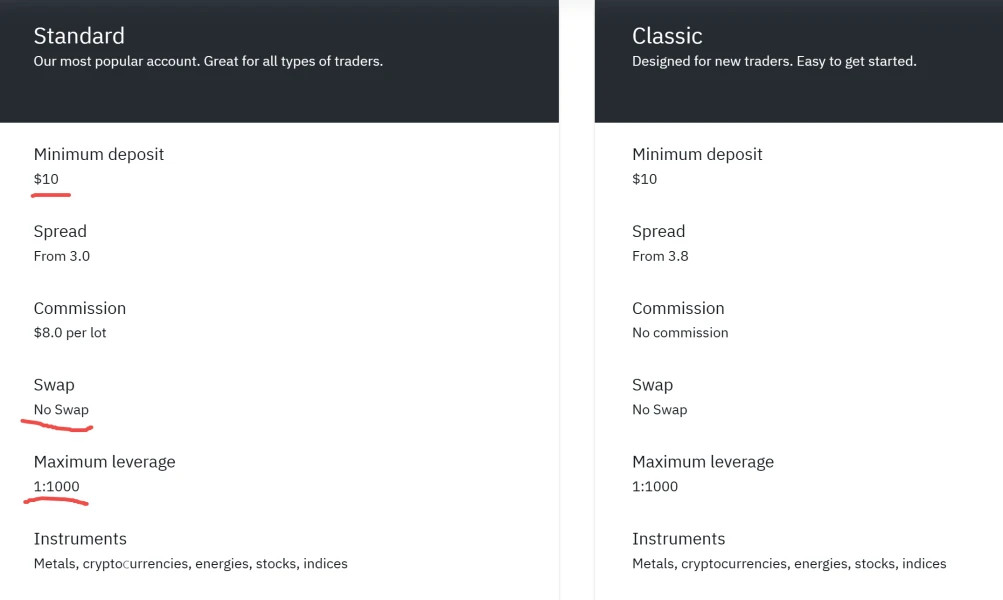Click the Standard account heading
1003x600 pixels.
(x=79, y=36)
